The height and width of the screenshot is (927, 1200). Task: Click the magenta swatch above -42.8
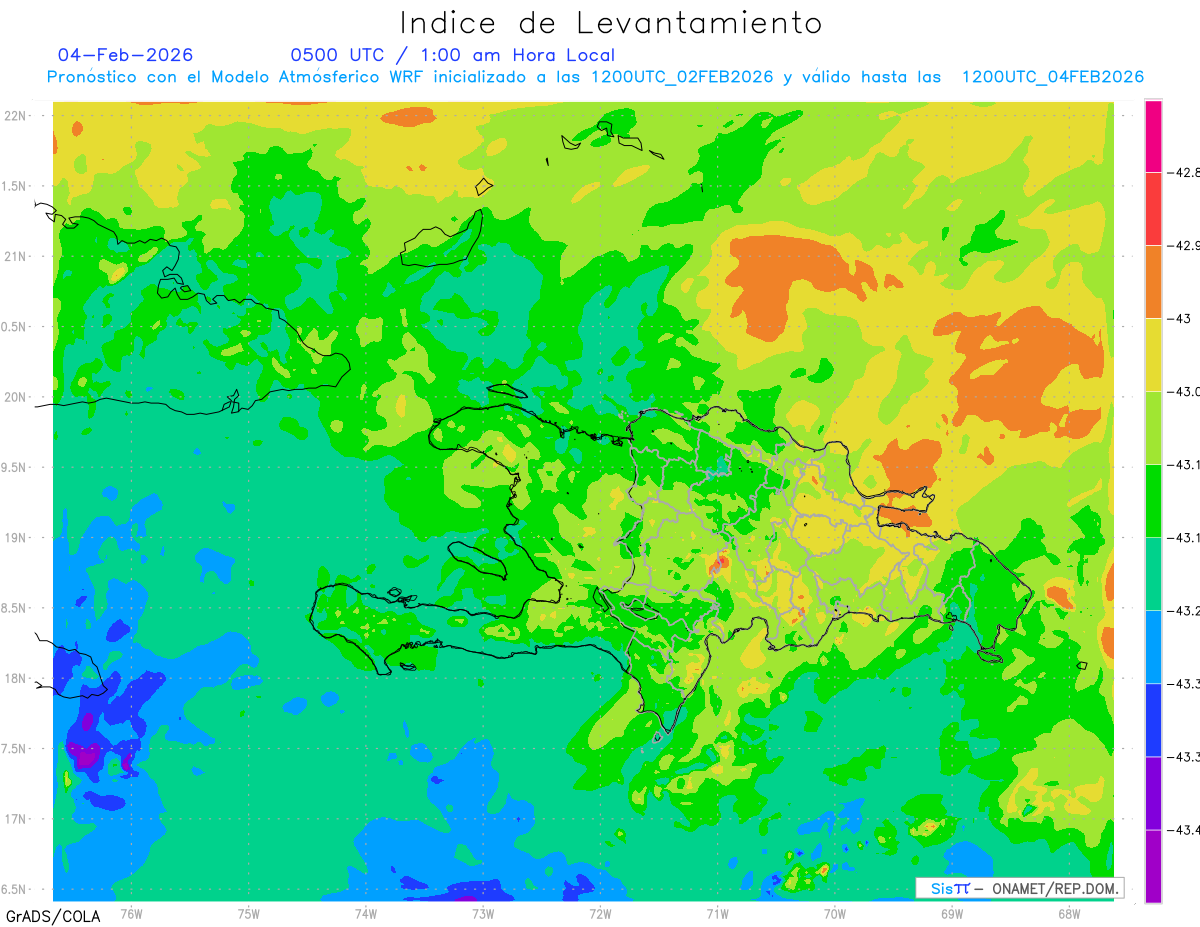coord(1153,136)
